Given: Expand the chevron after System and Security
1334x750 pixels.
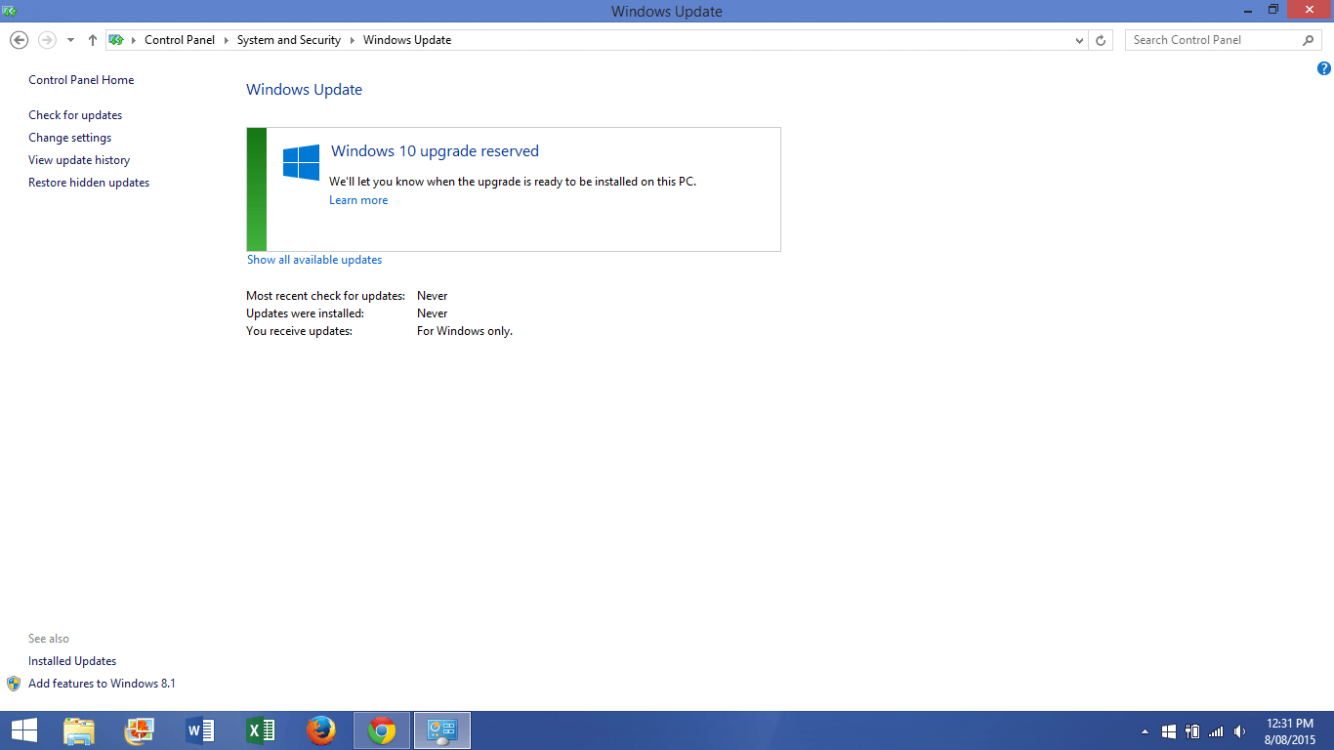Looking at the screenshot, I should pyautogui.click(x=352, y=40).
